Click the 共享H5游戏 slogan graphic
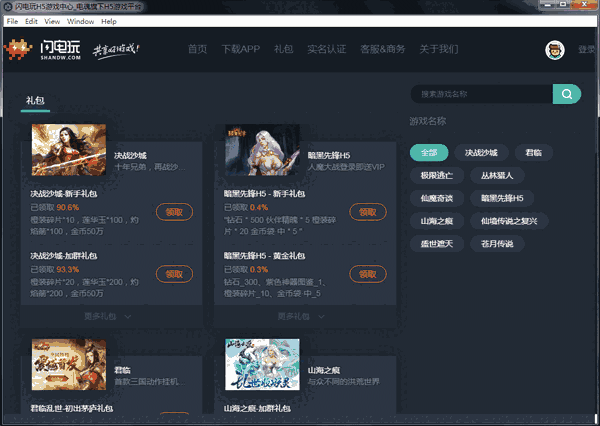The width and height of the screenshot is (600, 426). click(116, 51)
